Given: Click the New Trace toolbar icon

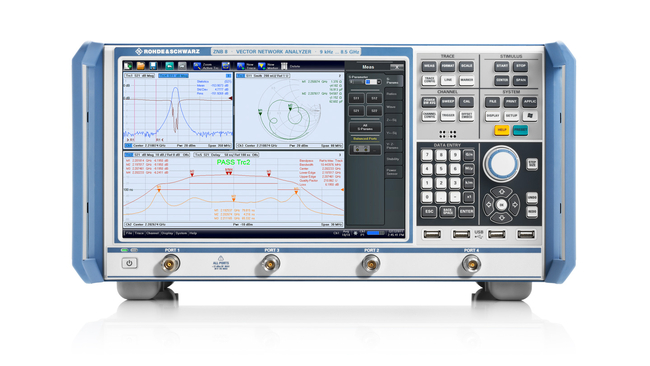Looking at the screenshot, I should [x=240, y=65].
